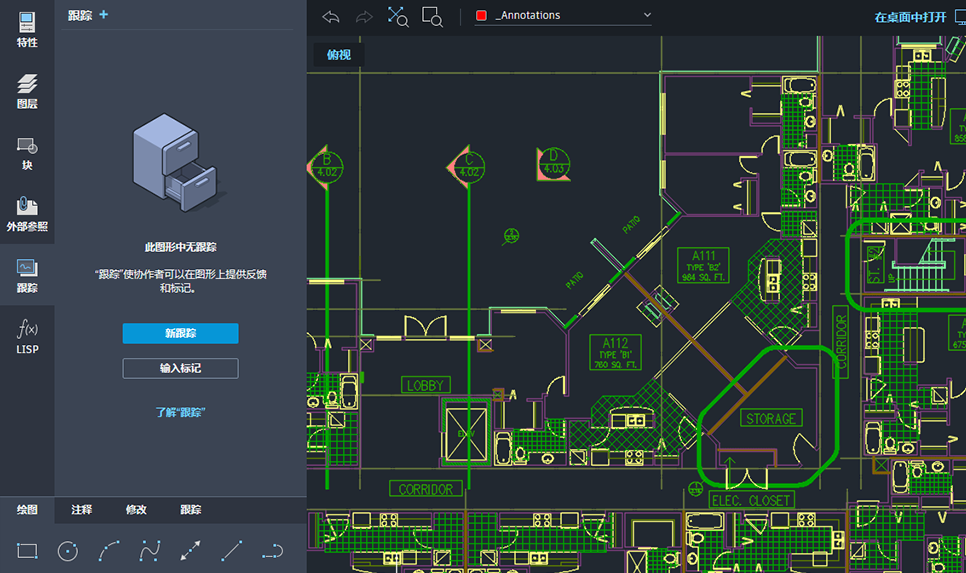Click the STORAGE room label
Image resolution: width=966 pixels, height=573 pixels.
(x=771, y=418)
